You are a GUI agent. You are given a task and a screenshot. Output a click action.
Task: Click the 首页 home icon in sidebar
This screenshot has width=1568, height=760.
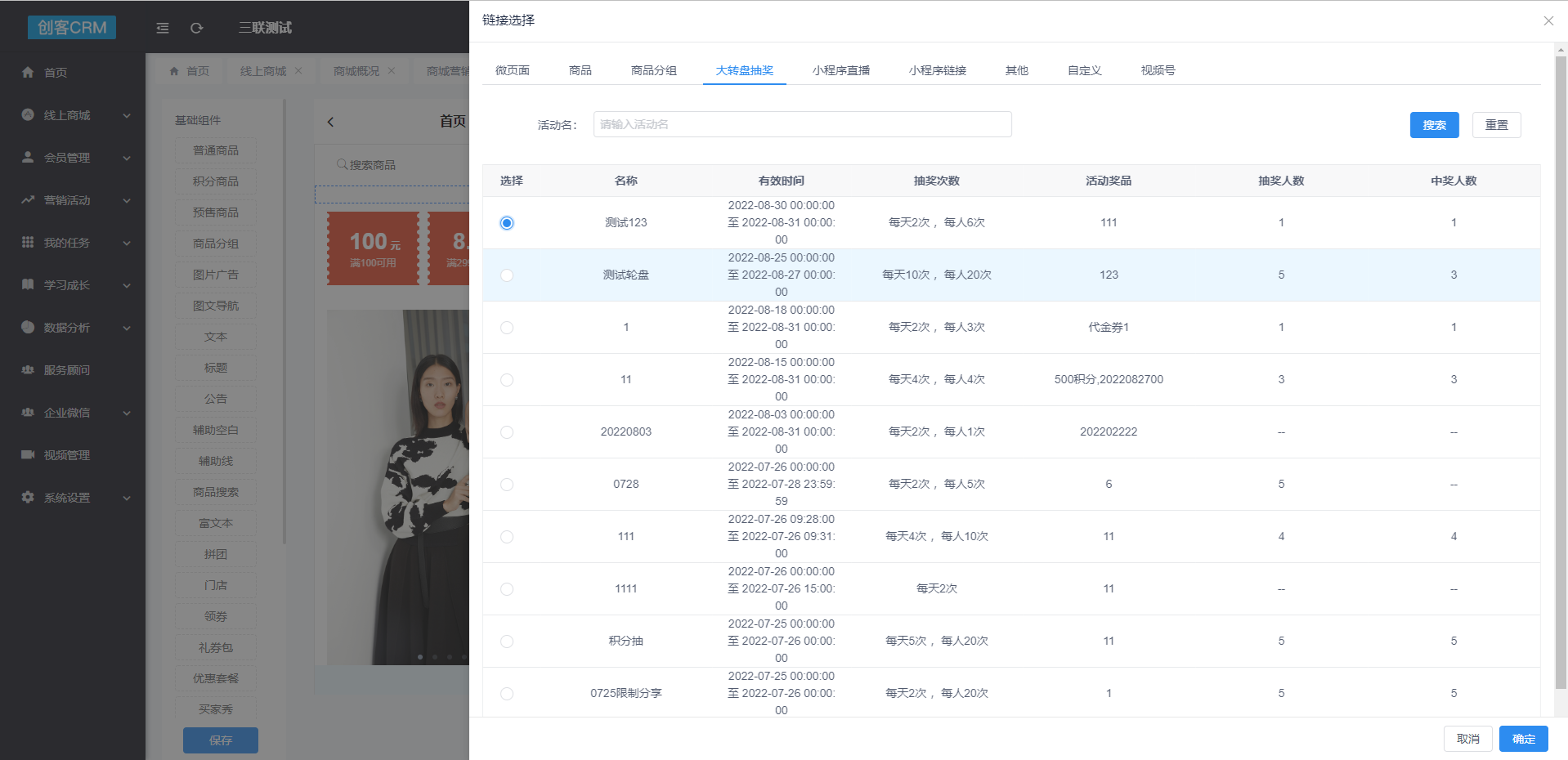click(28, 72)
